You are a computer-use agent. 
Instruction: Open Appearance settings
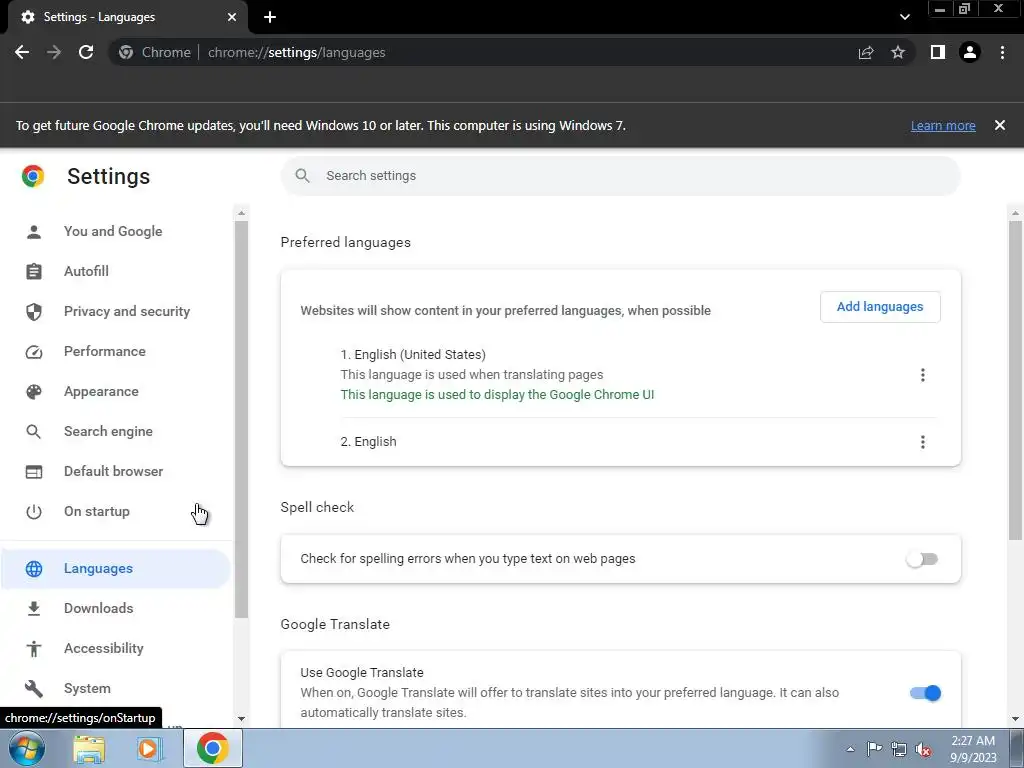click(x=116, y=392)
